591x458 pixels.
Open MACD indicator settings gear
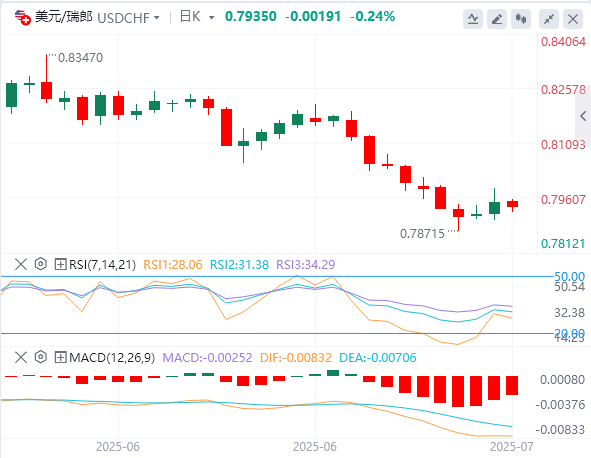click(x=40, y=357)
